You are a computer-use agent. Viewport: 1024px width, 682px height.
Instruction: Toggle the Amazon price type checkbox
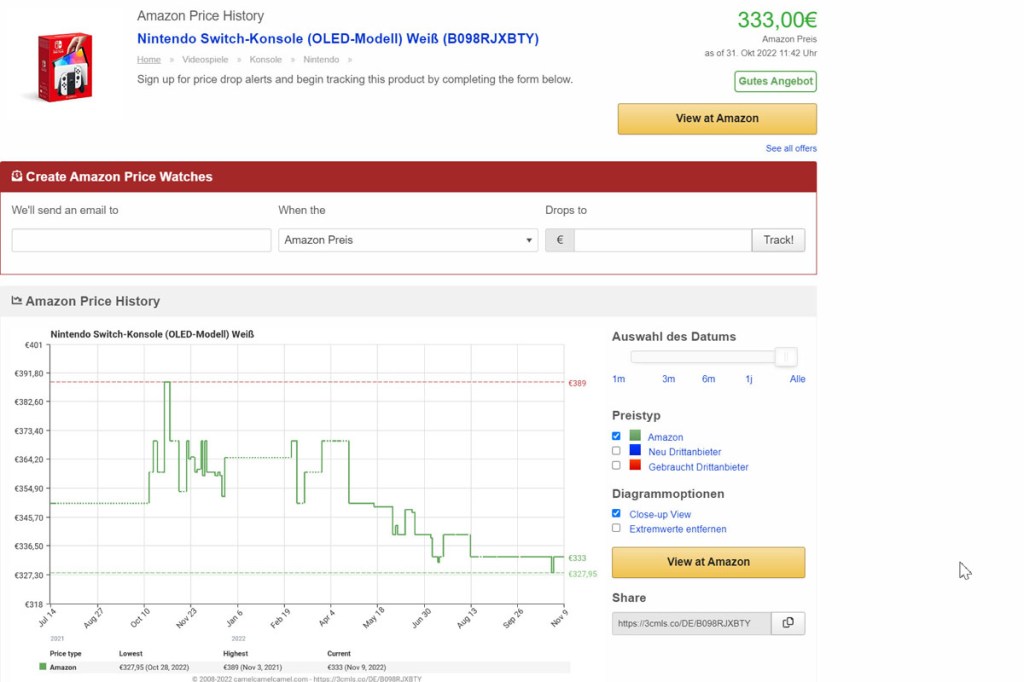click(x=616, y=436)
